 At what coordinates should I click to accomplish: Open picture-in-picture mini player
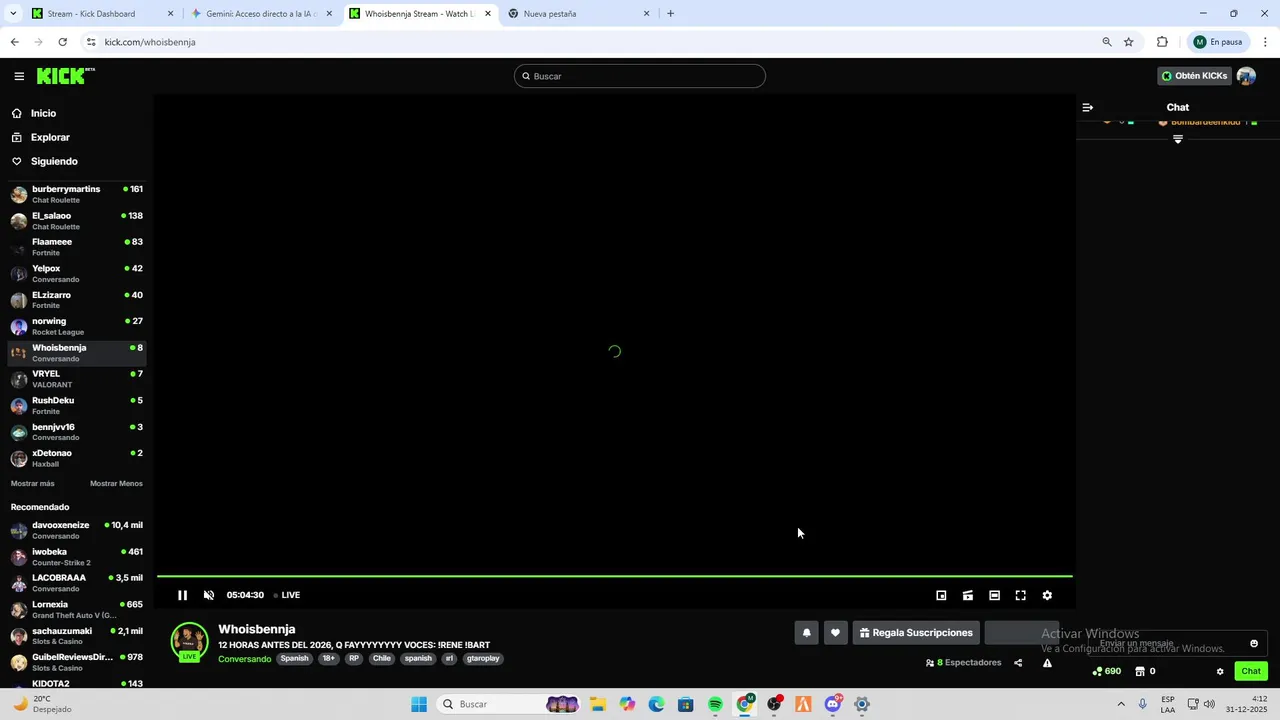pyautogui.click(x=941, y=595)
